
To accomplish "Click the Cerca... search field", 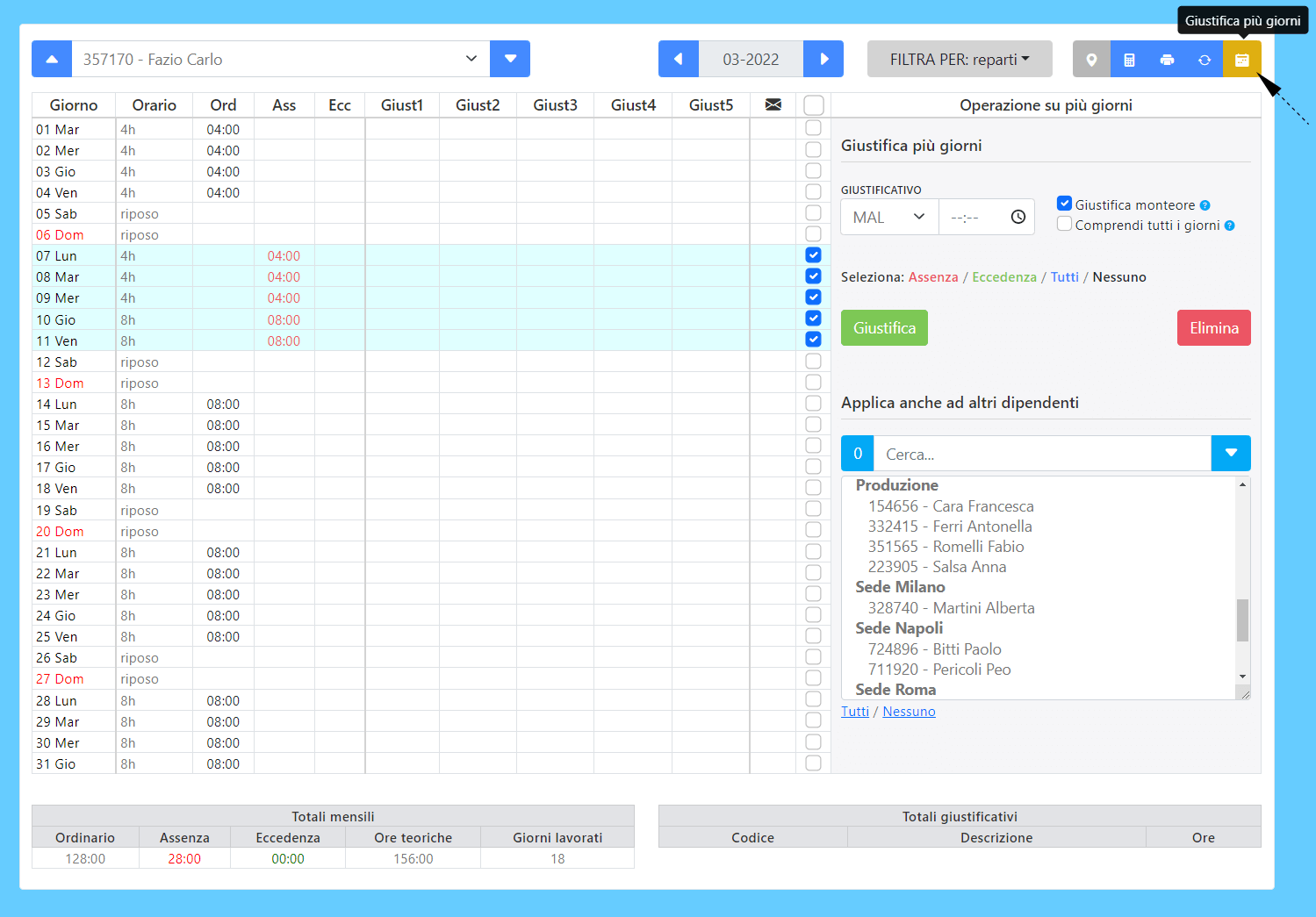I will pyautogui.click(x=1042, y=454).
